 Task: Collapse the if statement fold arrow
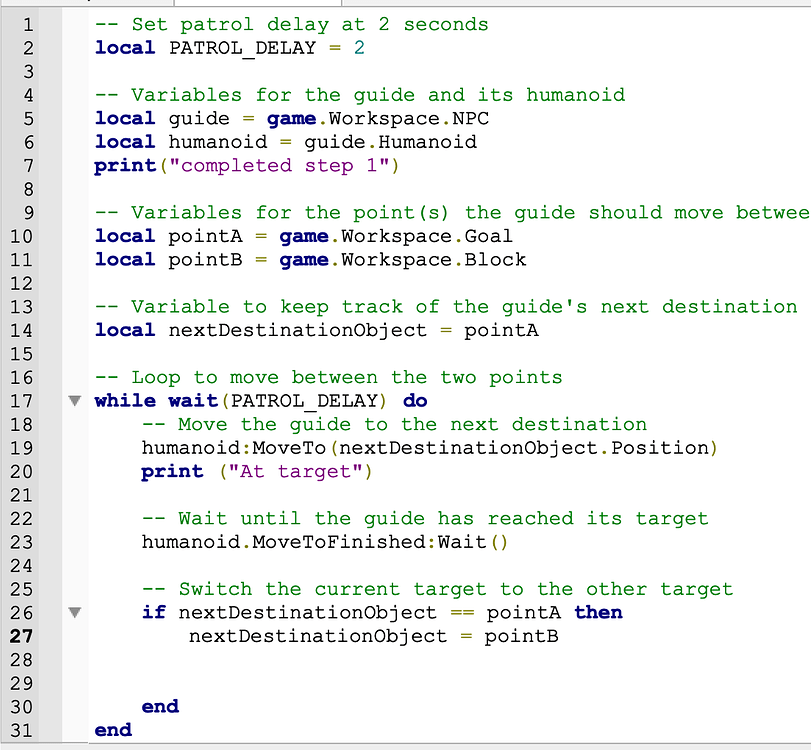(x=75, y=613)
